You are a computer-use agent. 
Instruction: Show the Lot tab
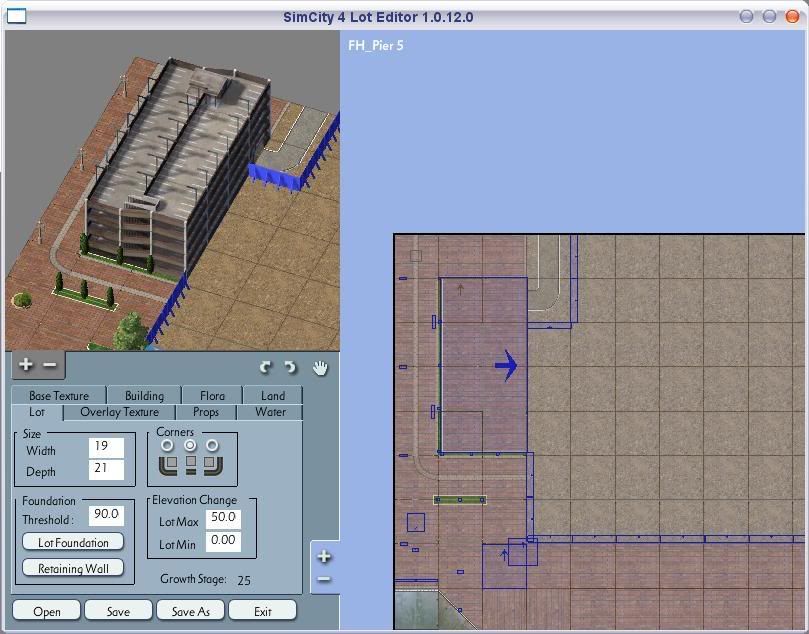coord(37,412)
